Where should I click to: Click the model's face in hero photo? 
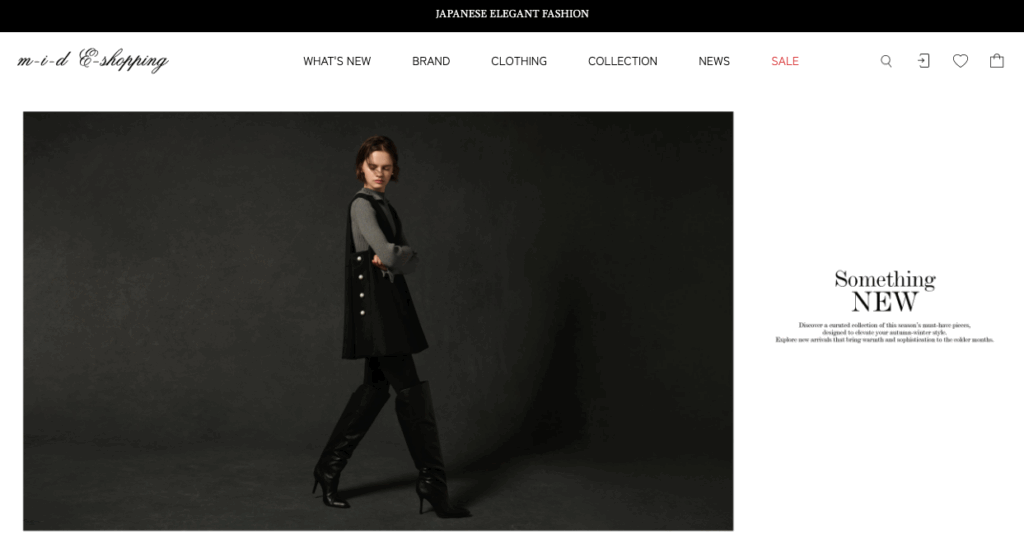click(x=380, y=168)
